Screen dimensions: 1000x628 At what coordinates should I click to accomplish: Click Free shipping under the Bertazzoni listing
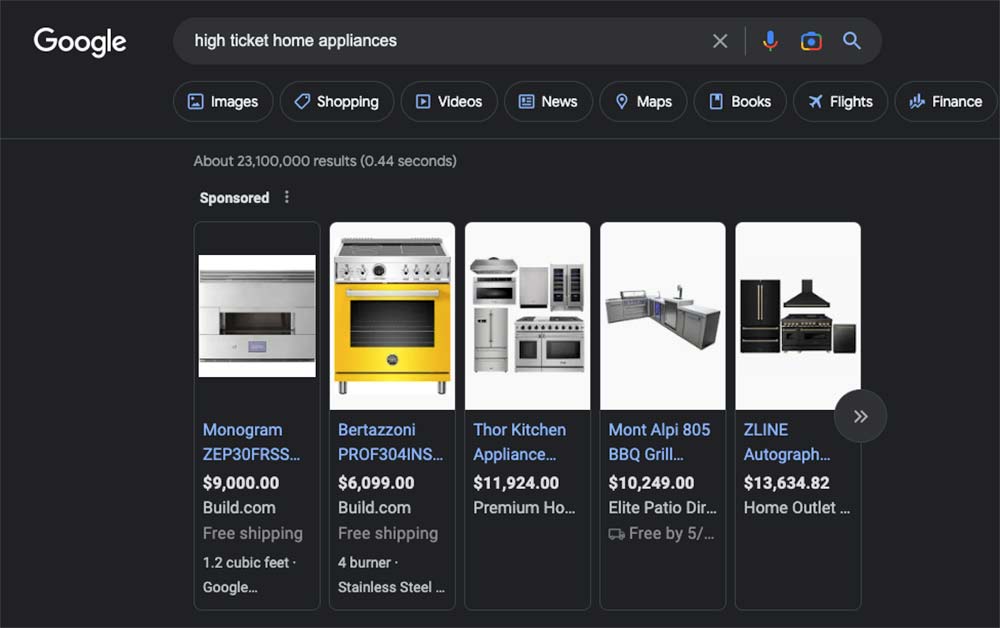[x=388, y=533]
